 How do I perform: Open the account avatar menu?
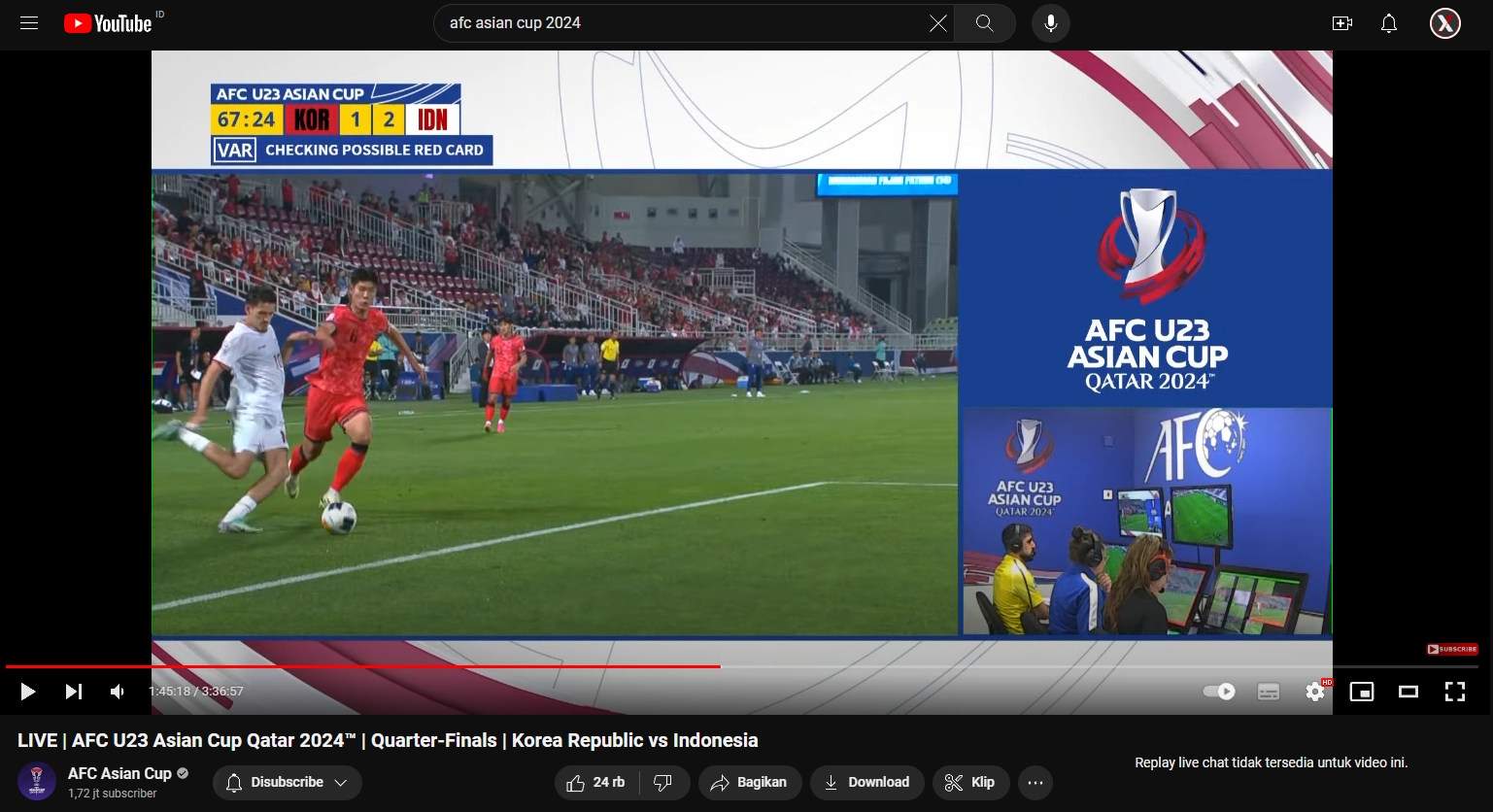[x=1444, y=23]
